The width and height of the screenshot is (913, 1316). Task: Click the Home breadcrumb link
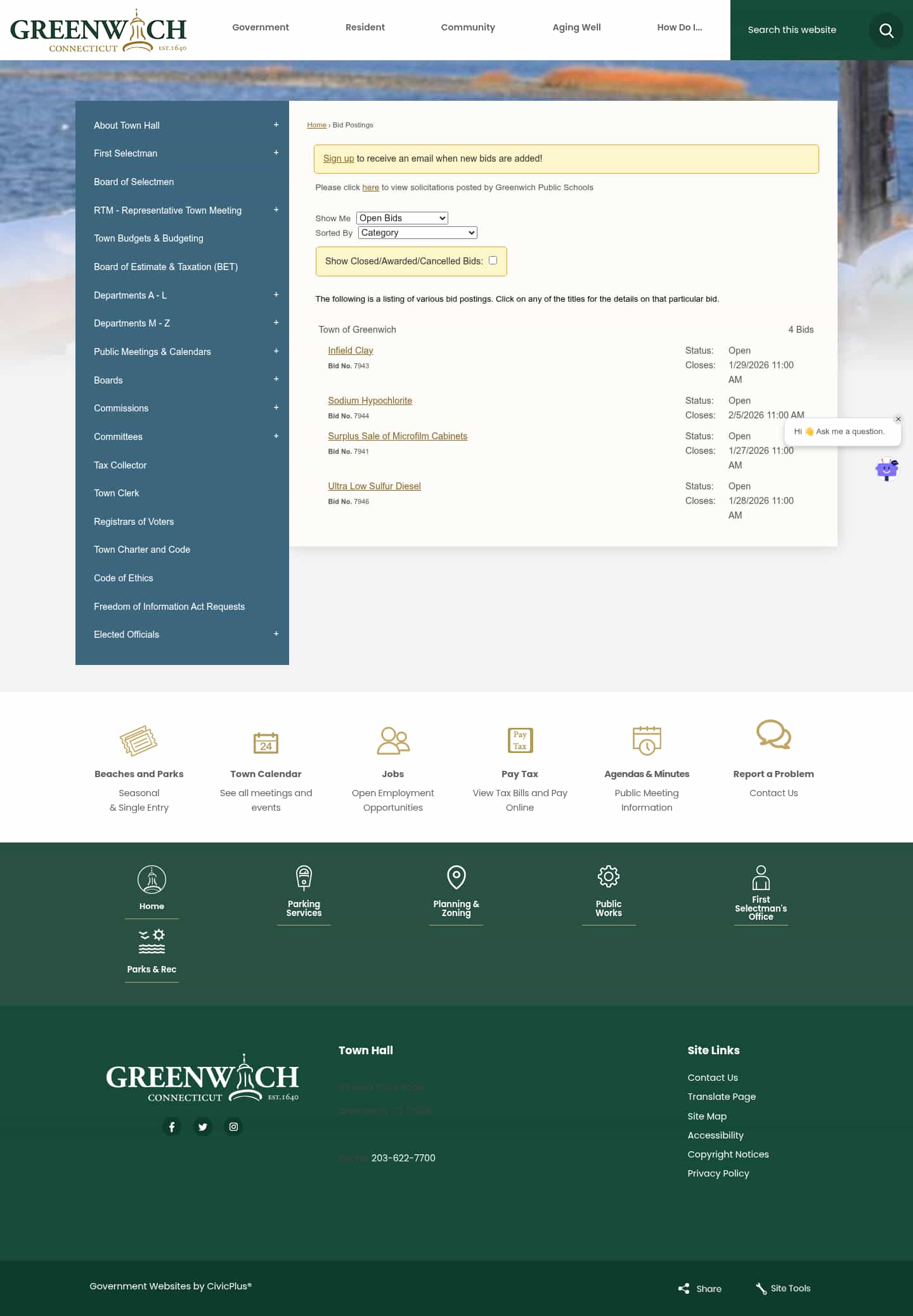[317, 125]
